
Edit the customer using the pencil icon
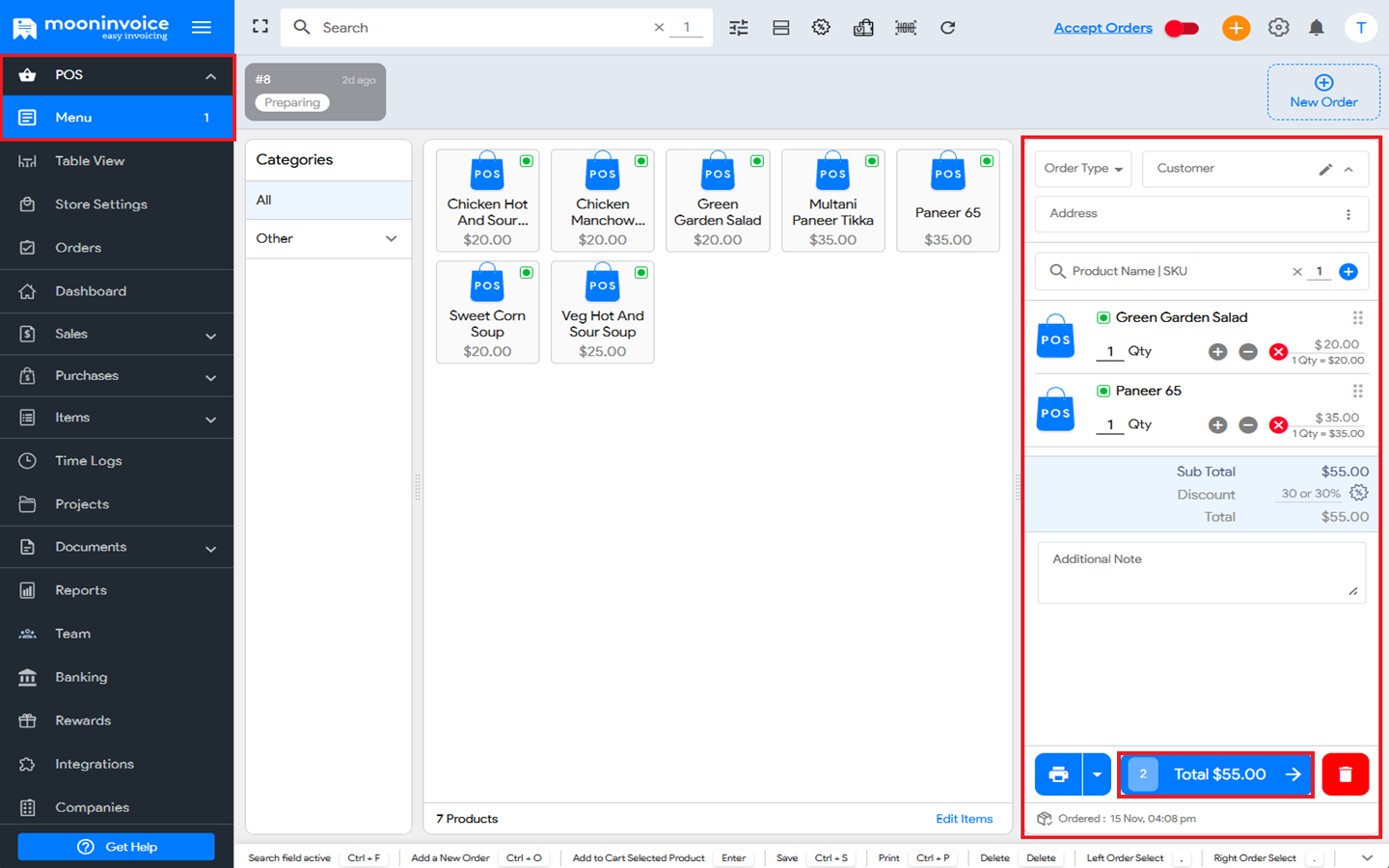click(1325, 168)
